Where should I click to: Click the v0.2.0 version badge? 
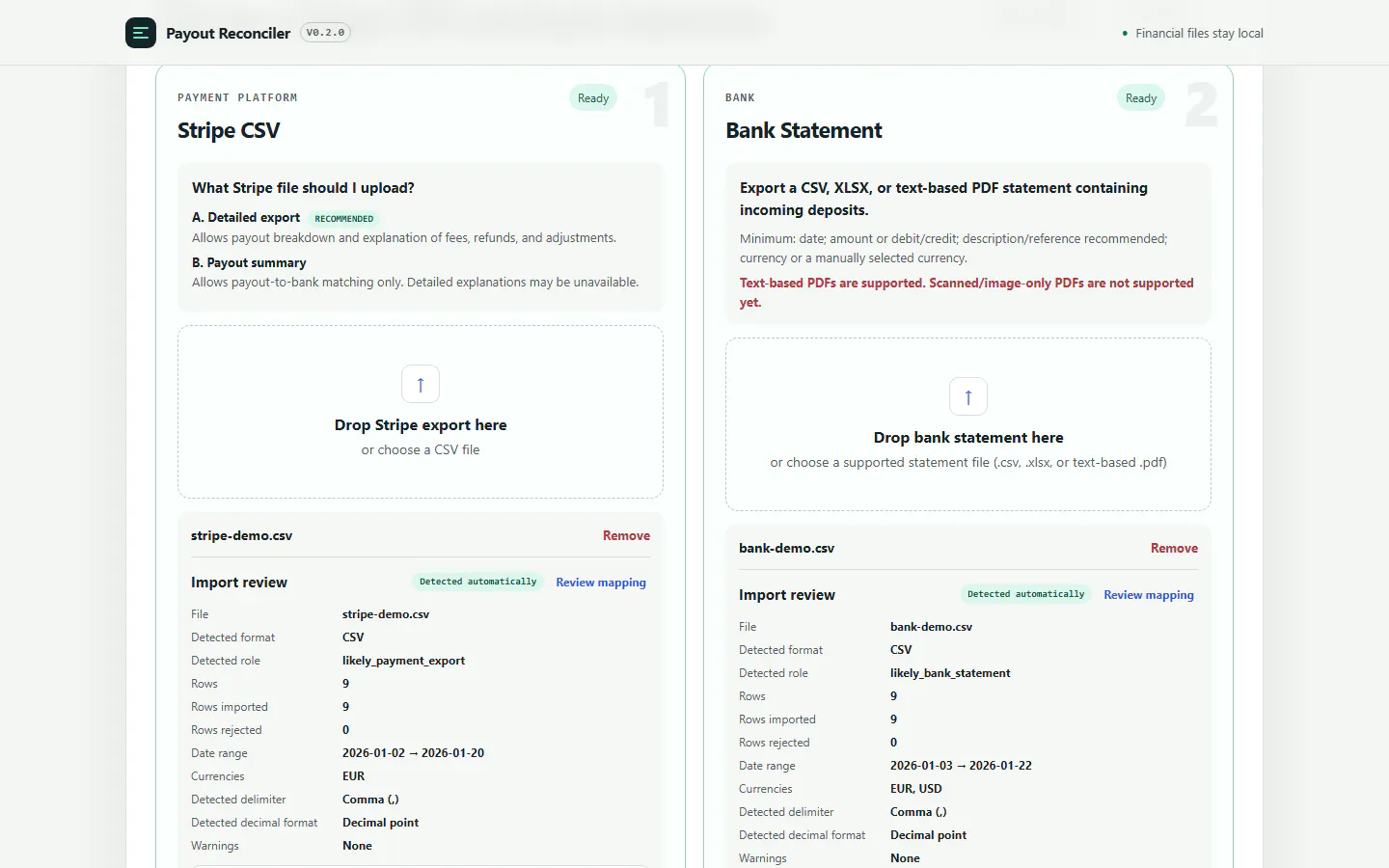325,33
